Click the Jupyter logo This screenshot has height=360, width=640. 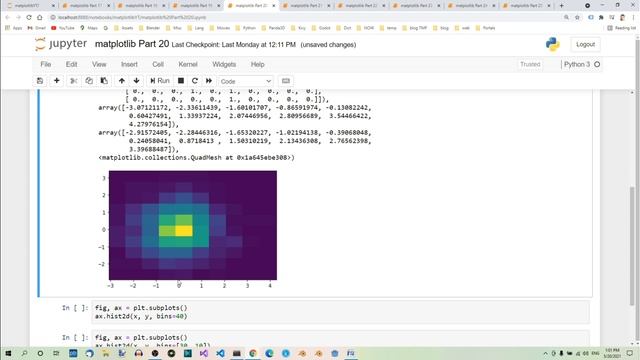coord(61,44)
